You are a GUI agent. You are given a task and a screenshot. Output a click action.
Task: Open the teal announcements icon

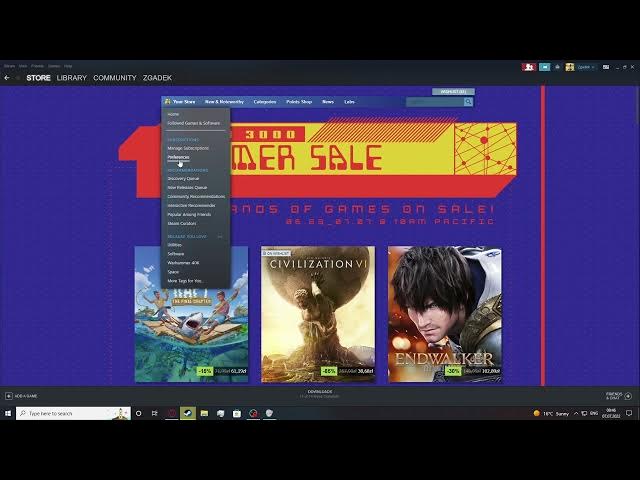pyautogui.click(x=544, y=67)
